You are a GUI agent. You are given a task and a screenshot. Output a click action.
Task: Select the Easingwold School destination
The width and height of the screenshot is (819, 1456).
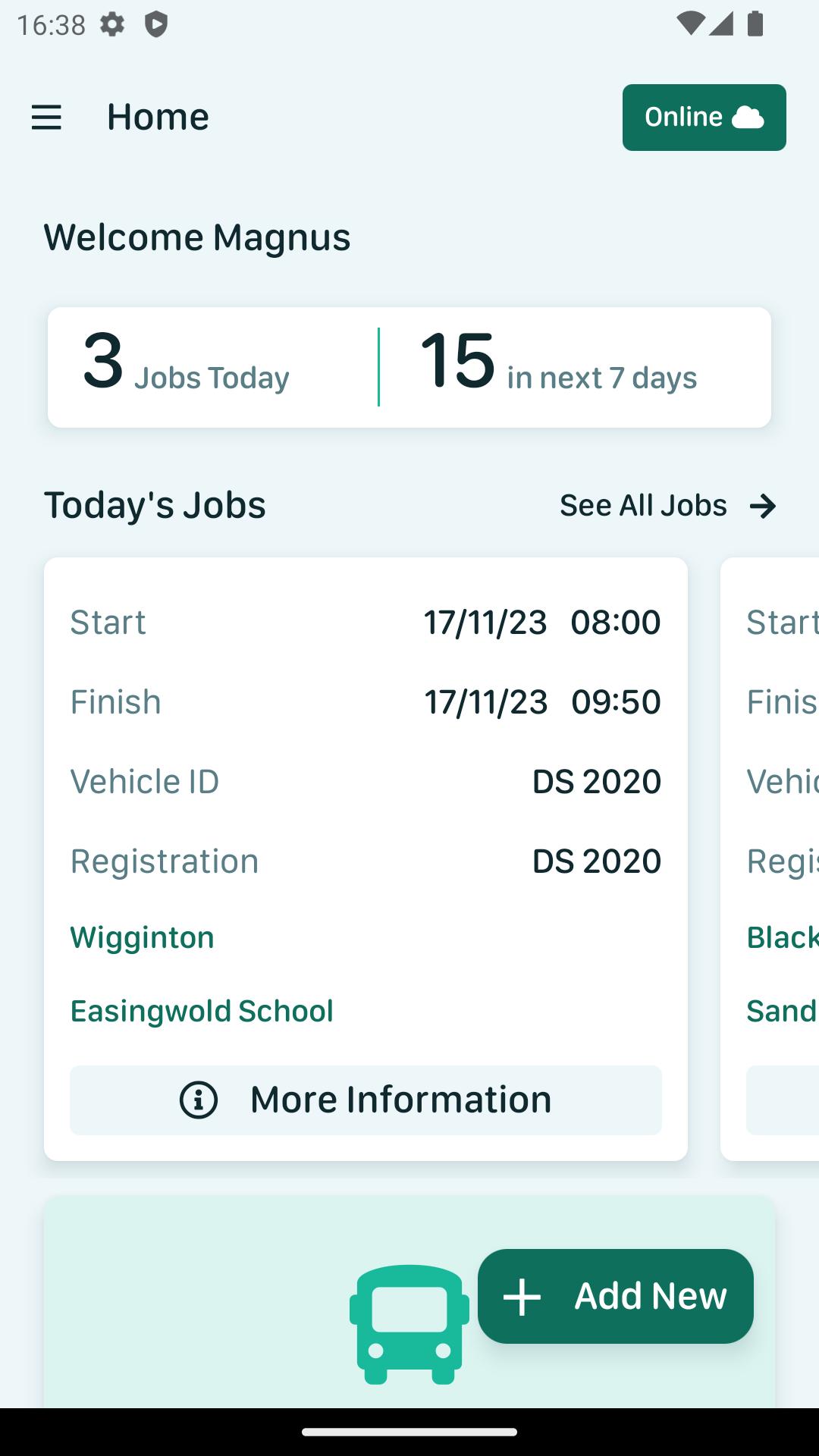coord(202,1011)
